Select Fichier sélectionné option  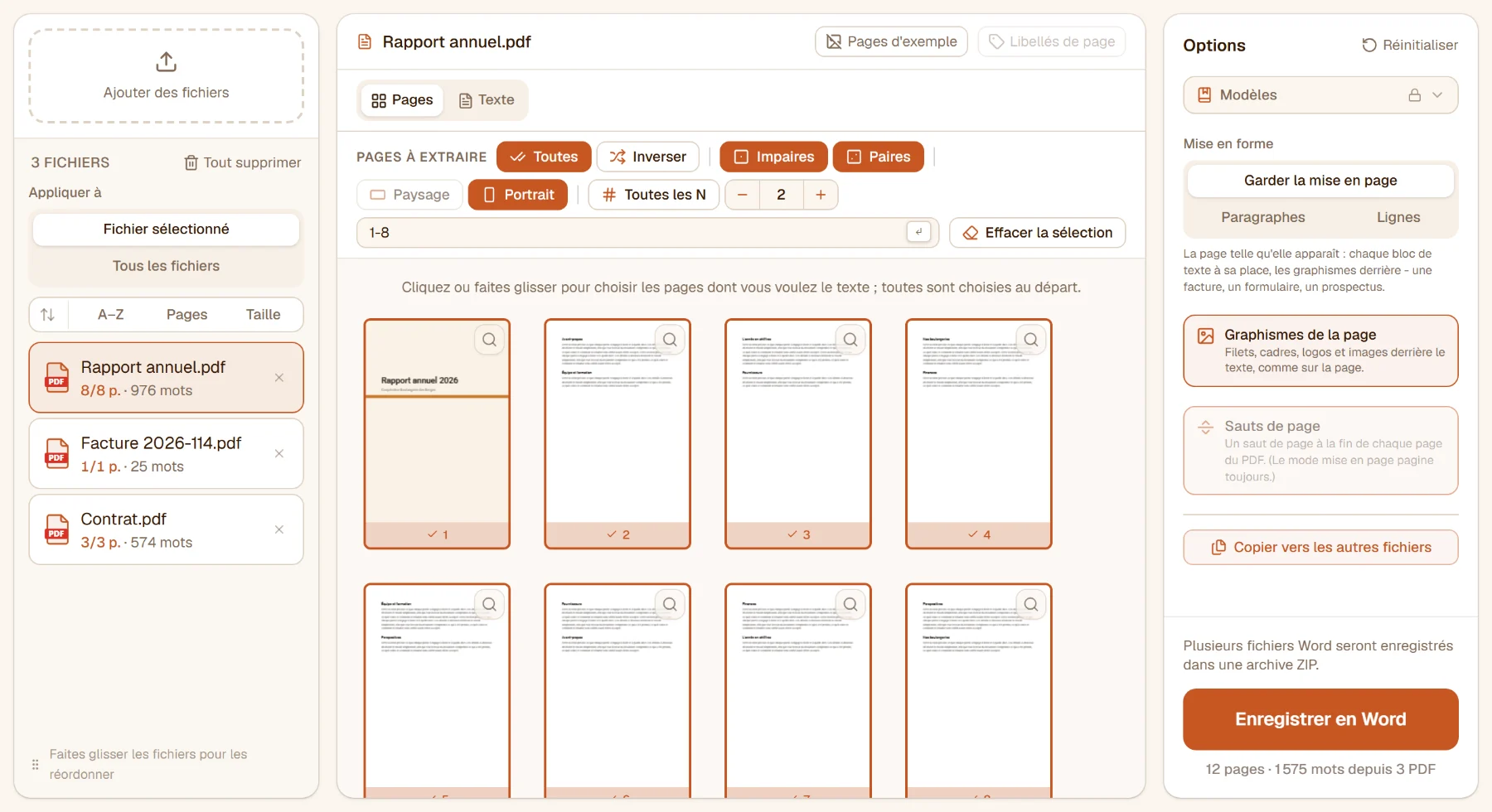pos(166,230)
